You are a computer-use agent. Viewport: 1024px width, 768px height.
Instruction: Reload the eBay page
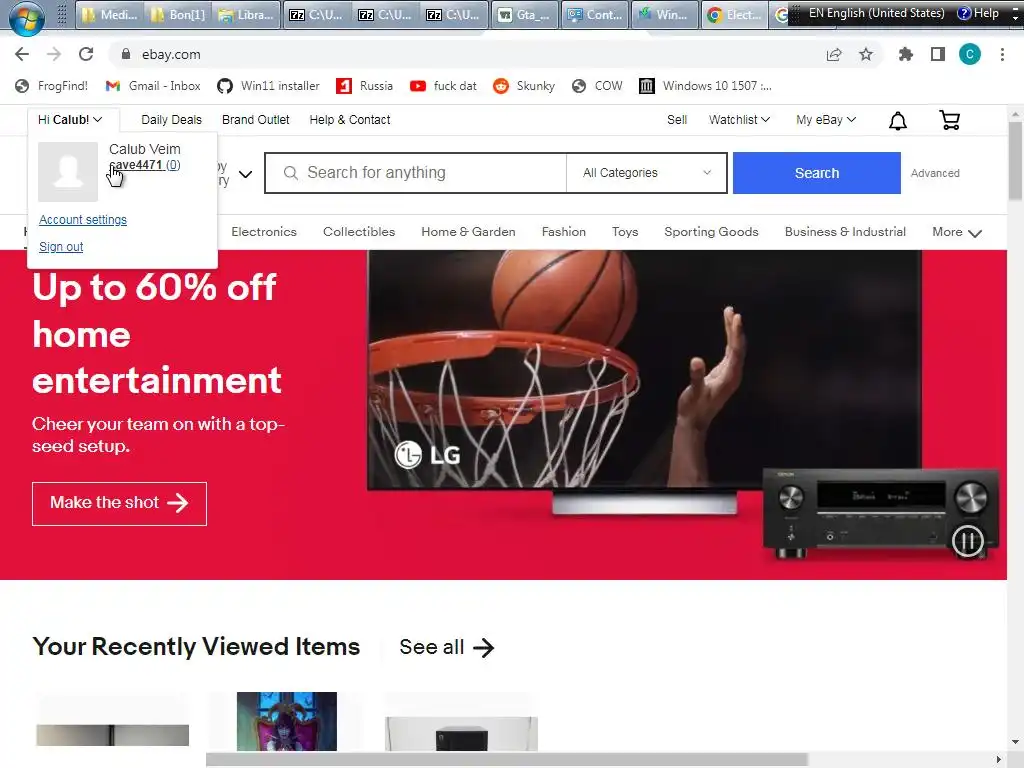[x=86, y=54]
